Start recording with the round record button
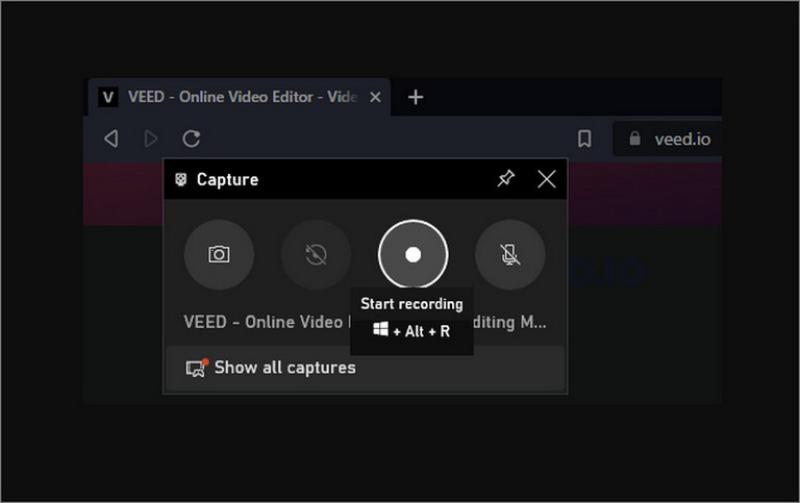Viewport: 800px width, 503px height. pos(413,255)
